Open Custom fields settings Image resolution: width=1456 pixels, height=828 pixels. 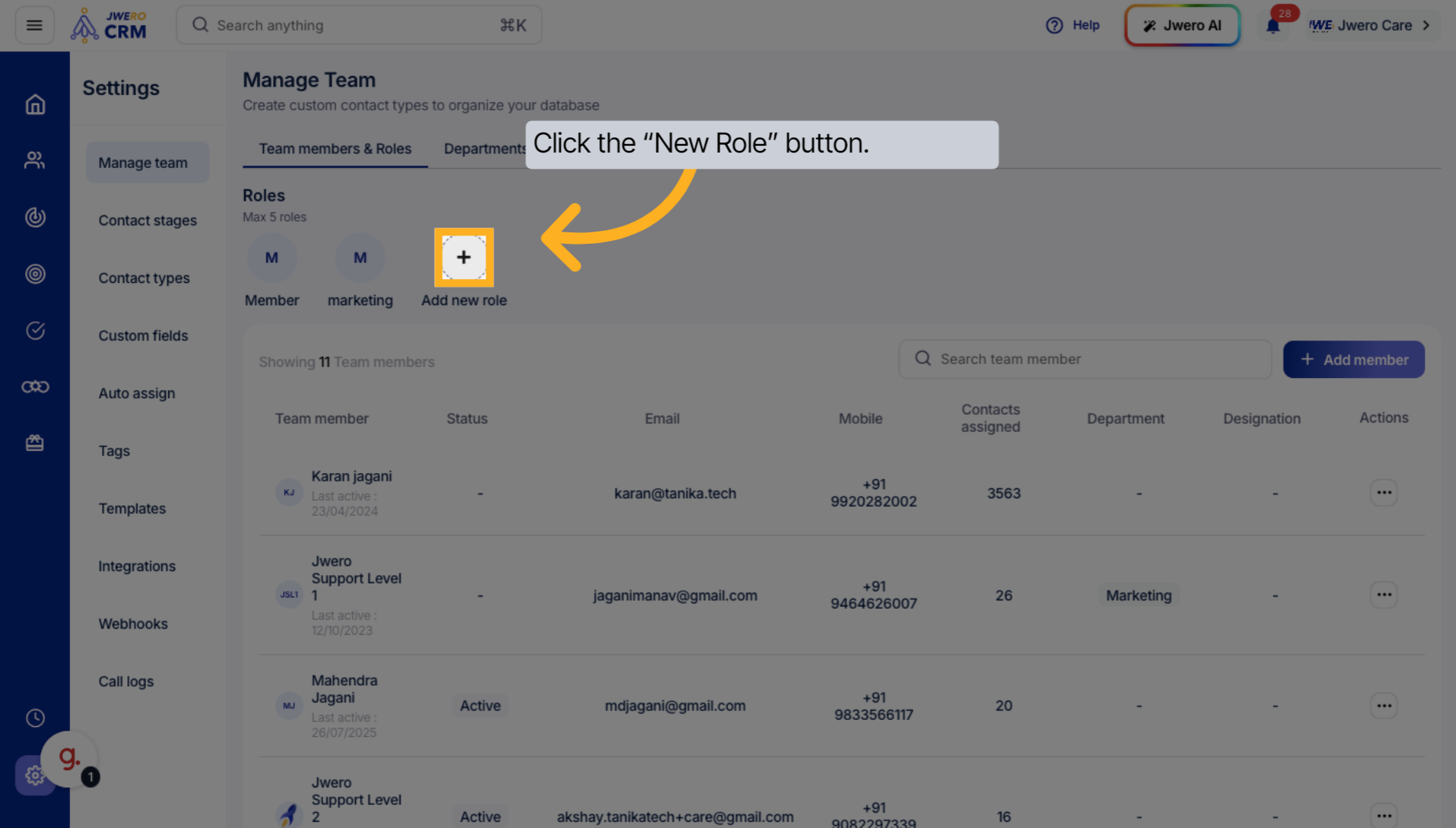coord(143,336)
